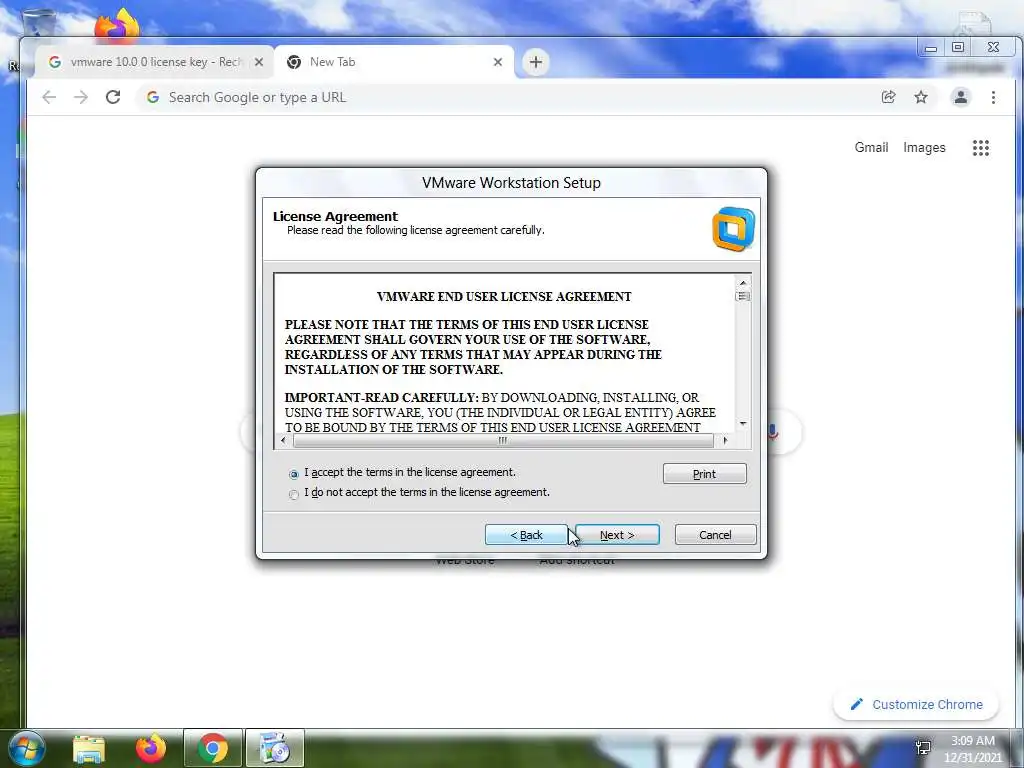
Task: Reload the page in Chrome
Action: 113,97
